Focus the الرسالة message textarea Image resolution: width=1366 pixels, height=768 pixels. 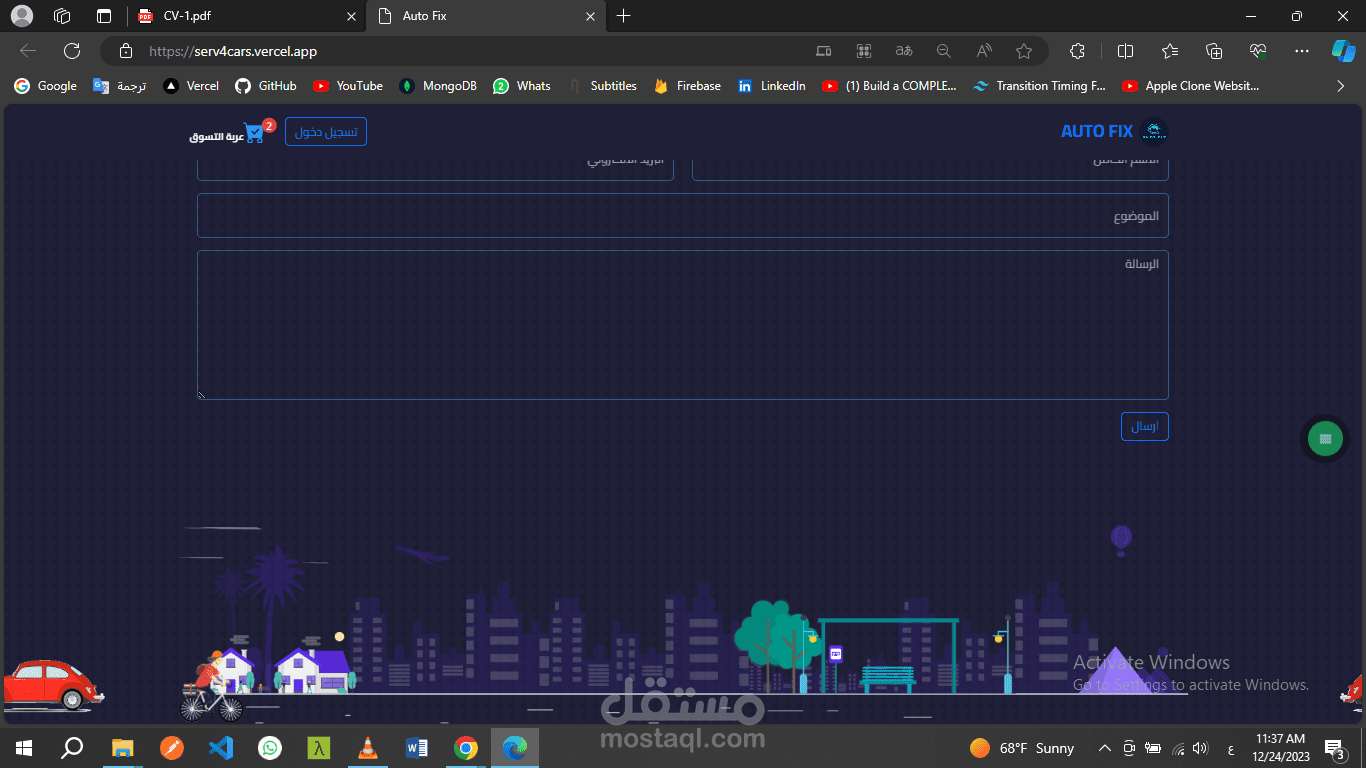tap(683, 325)
